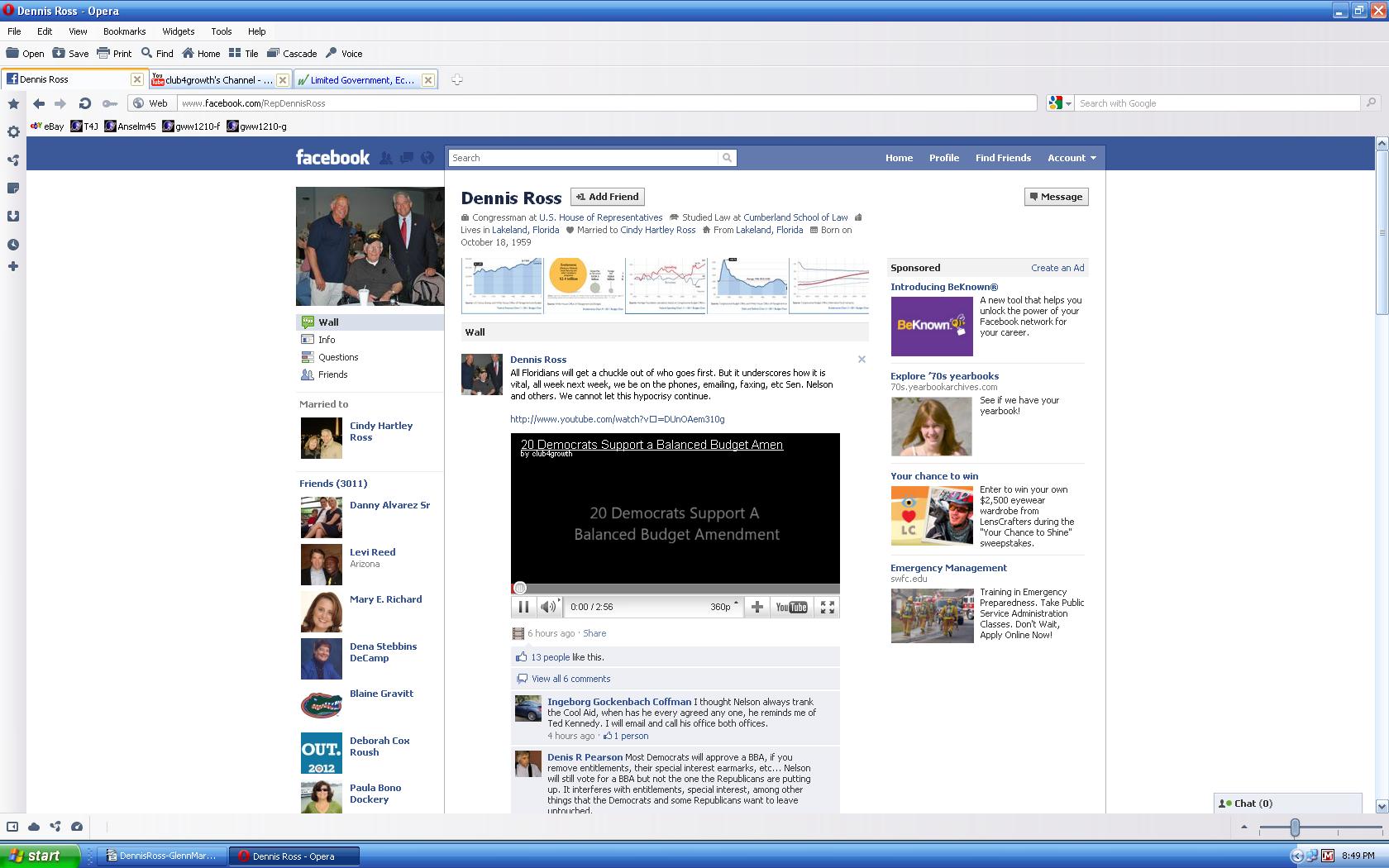Click the address bar URL field

coord(607,103)
